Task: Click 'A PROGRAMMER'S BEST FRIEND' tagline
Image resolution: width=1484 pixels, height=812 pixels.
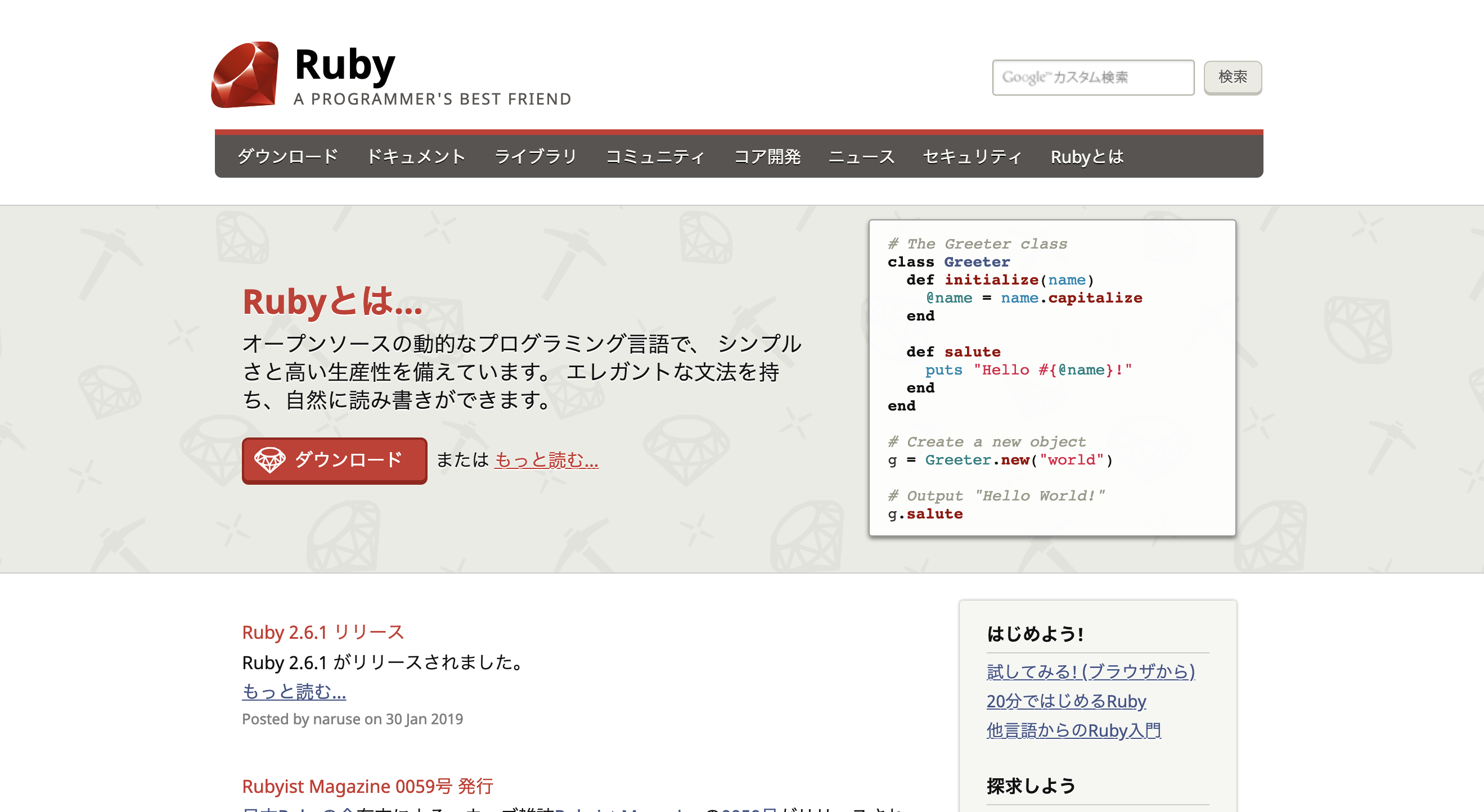Action: (432, 99)
